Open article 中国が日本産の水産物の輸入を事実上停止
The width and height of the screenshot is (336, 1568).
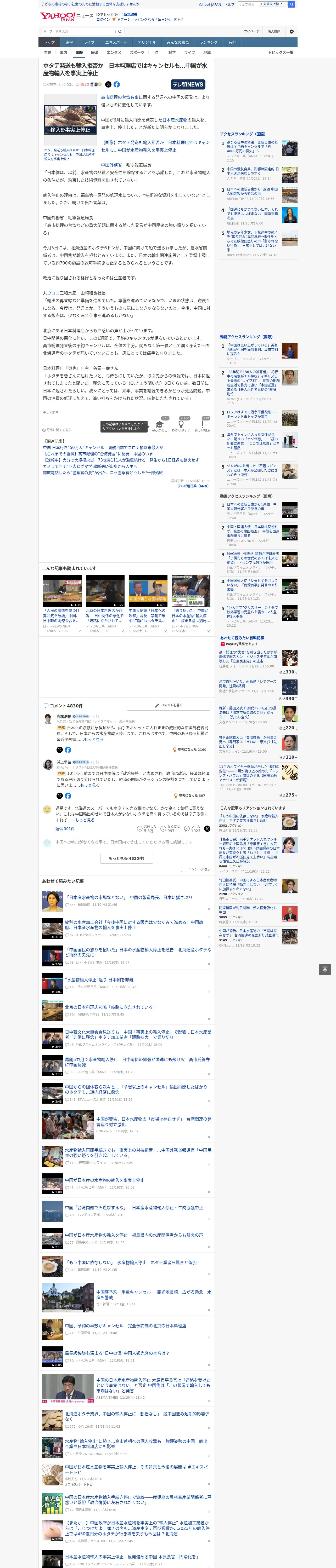coord(105,1180)
